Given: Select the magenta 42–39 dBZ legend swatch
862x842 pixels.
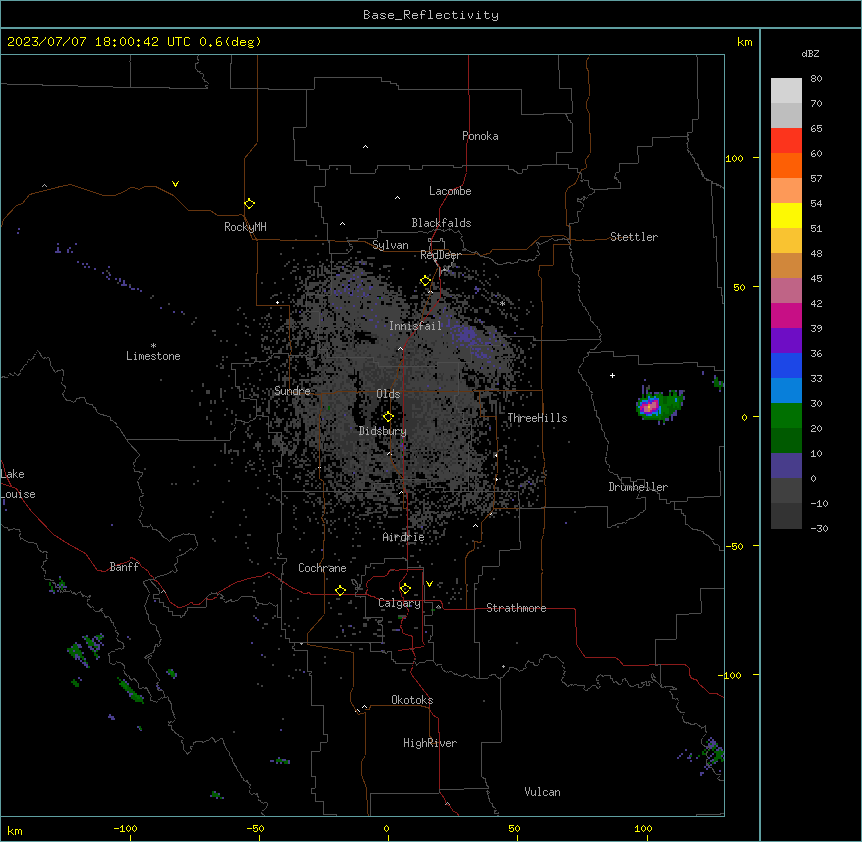Looking at the screenshot, I should click(786, 315).
